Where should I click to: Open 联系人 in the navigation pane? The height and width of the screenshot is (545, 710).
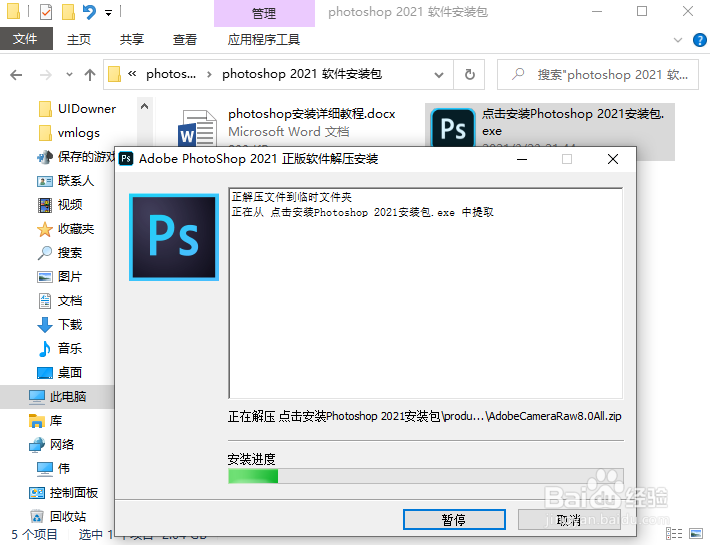(66, 181)
